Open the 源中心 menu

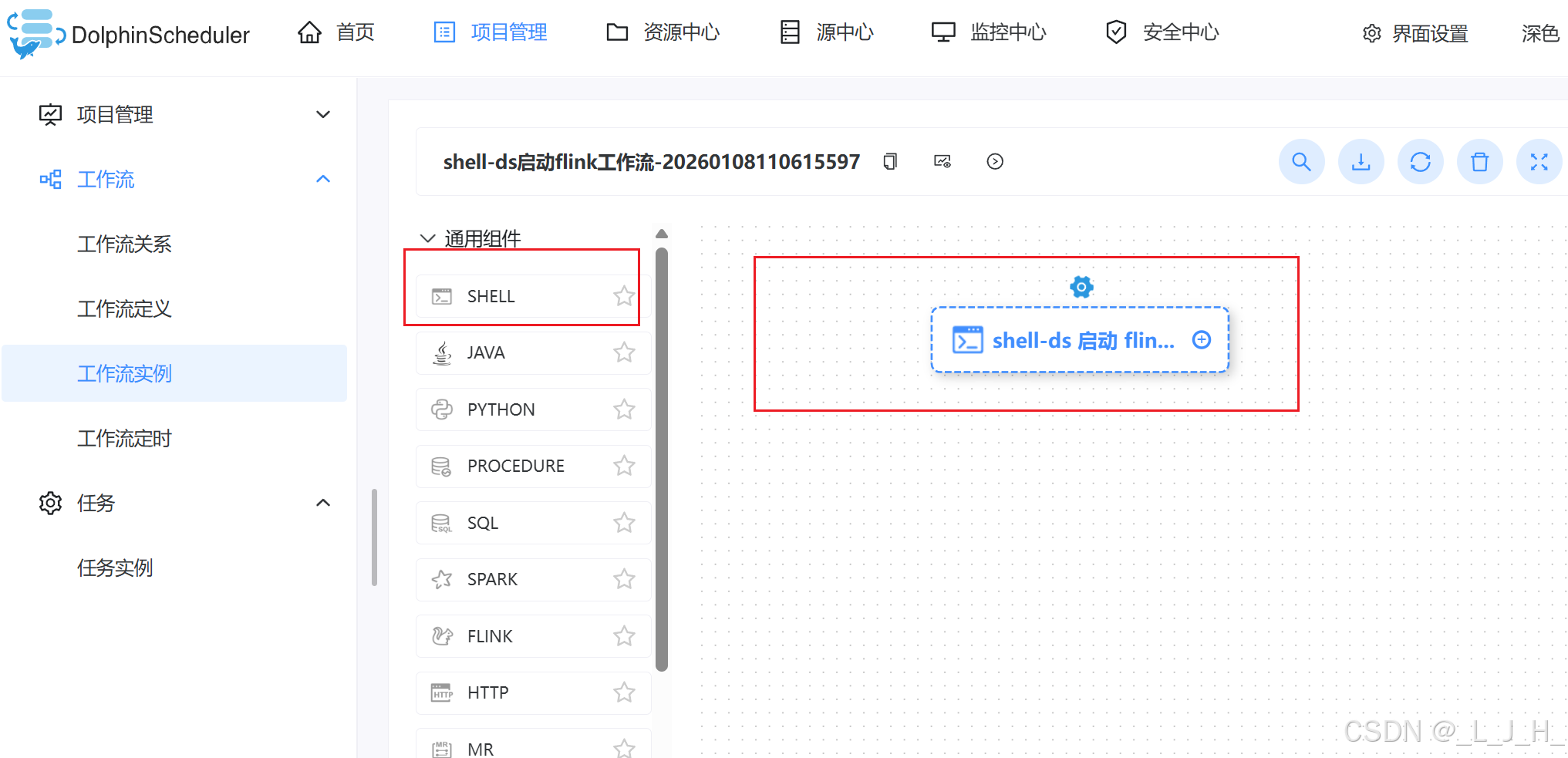point(827,32)
